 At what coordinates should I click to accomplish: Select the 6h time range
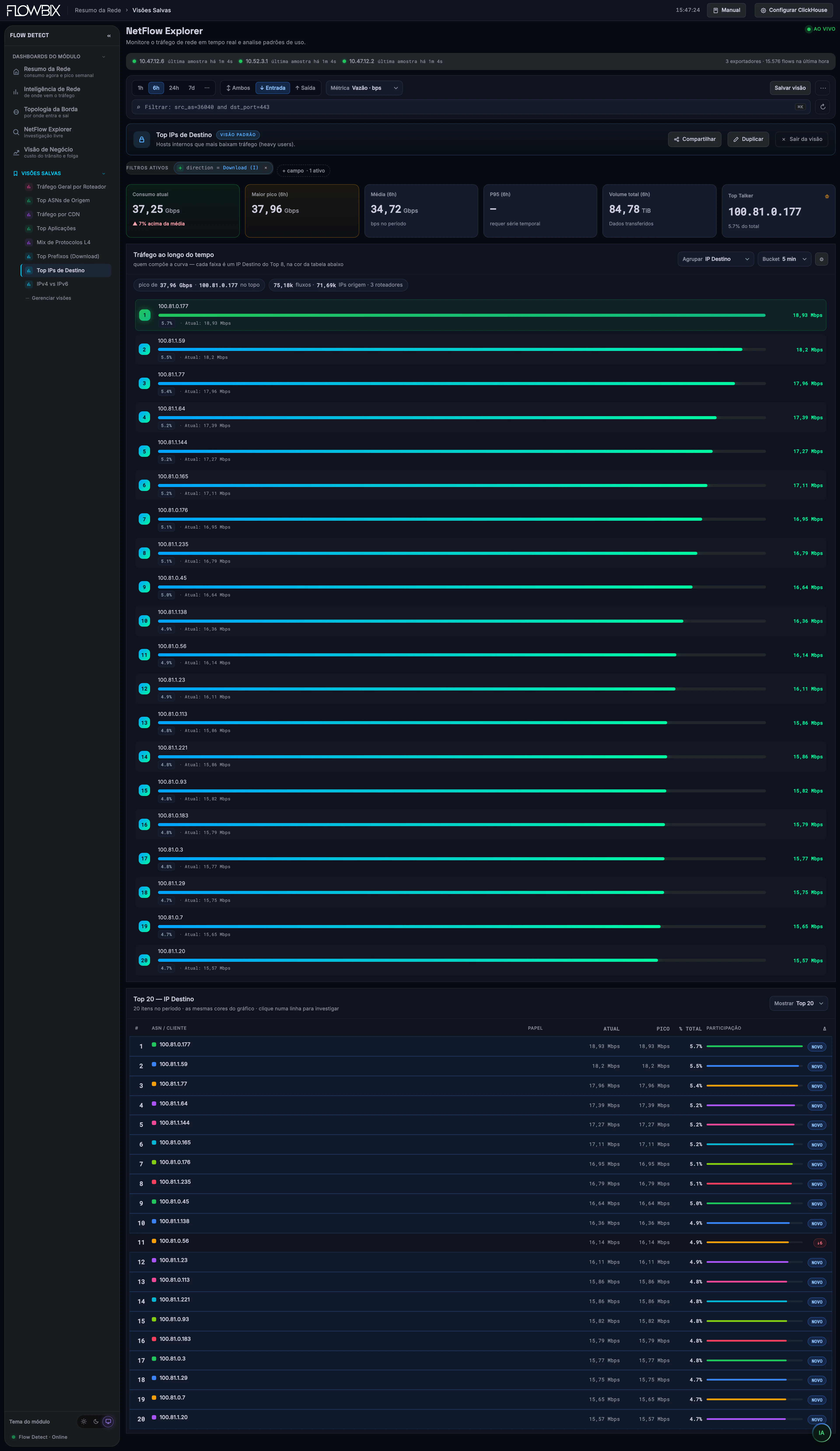156,88
